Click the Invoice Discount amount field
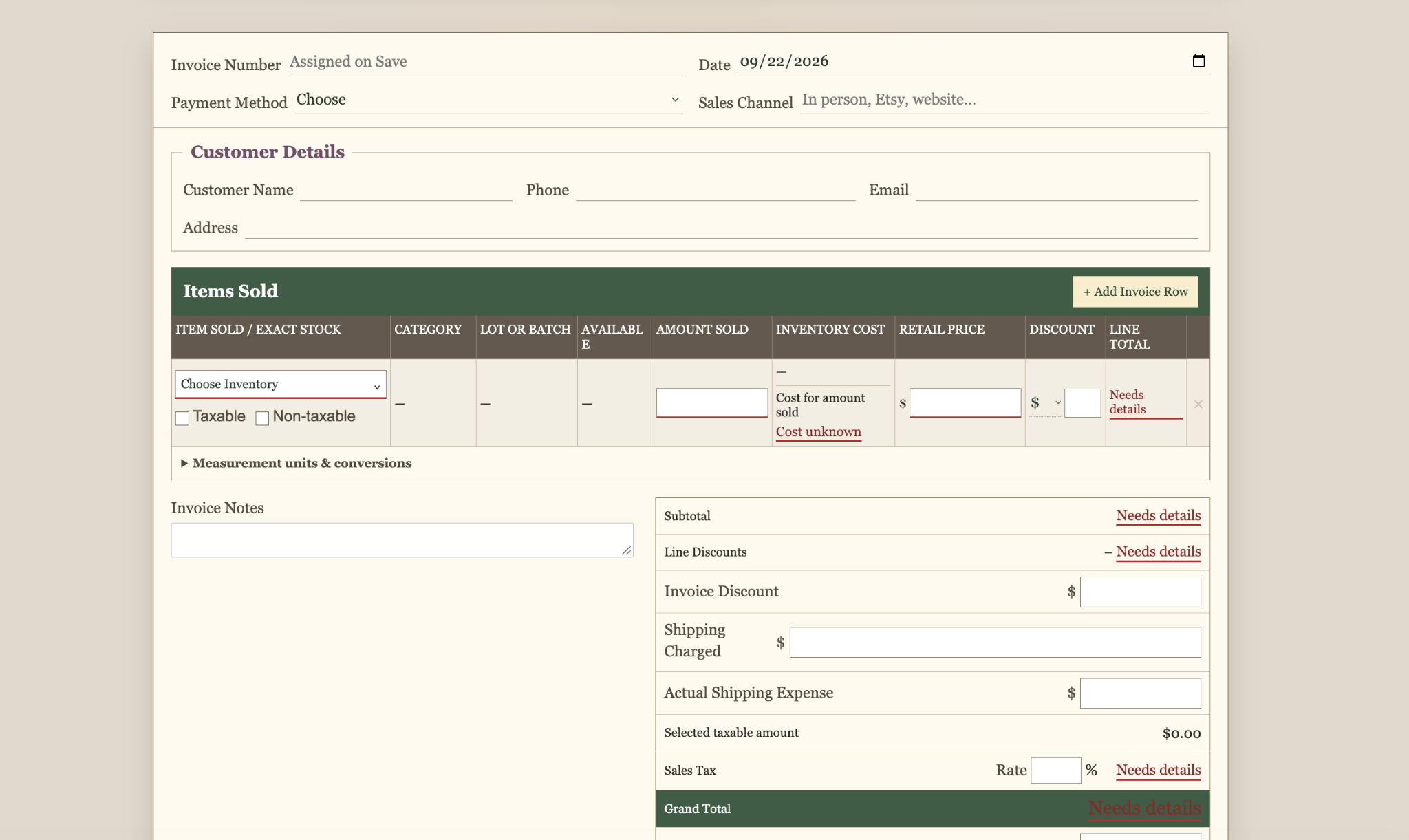Viewport: 1409px width, 840px height. 1141,592
